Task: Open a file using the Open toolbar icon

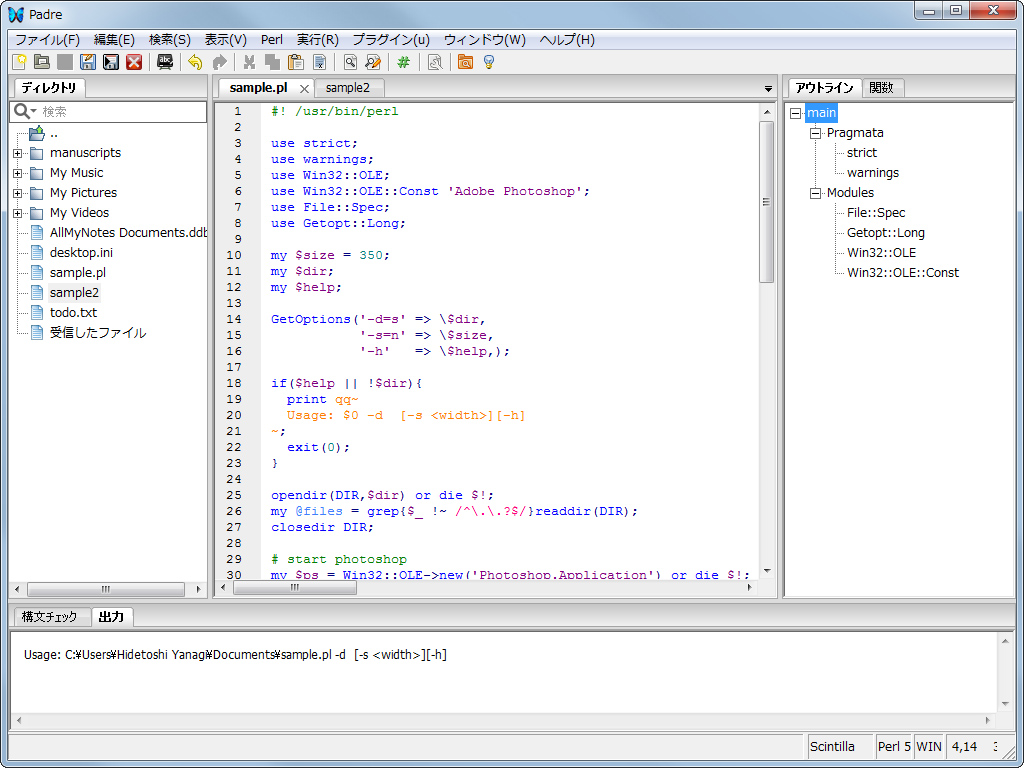Action: click(x=41, y=62)
